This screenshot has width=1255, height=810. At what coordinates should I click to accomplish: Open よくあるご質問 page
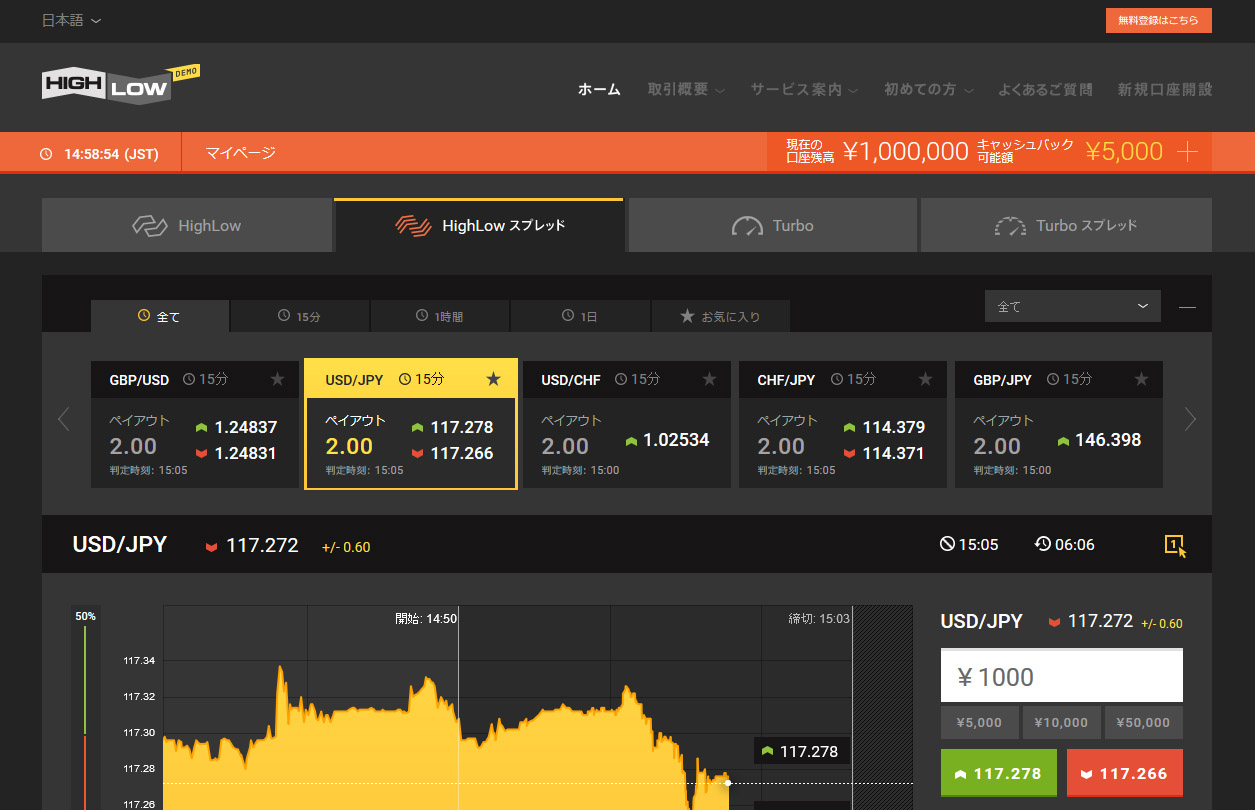pos(1045,89)
